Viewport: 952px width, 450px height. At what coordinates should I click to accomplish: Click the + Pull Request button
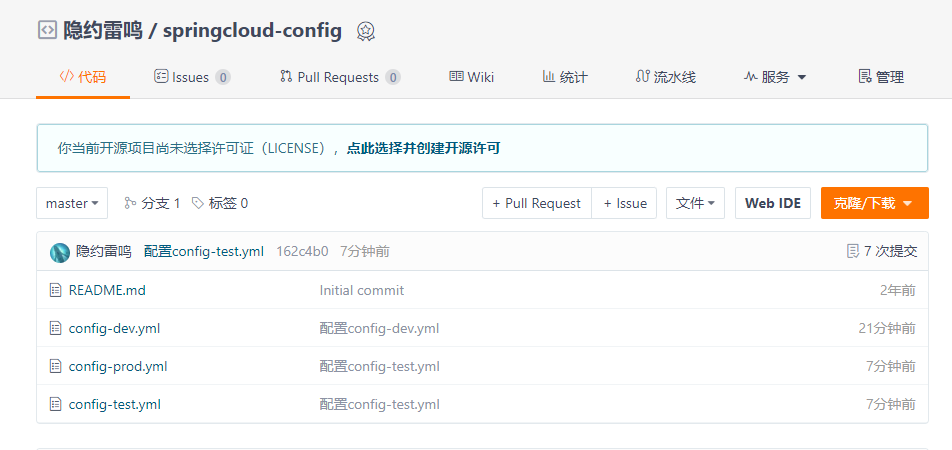point(537,203)
